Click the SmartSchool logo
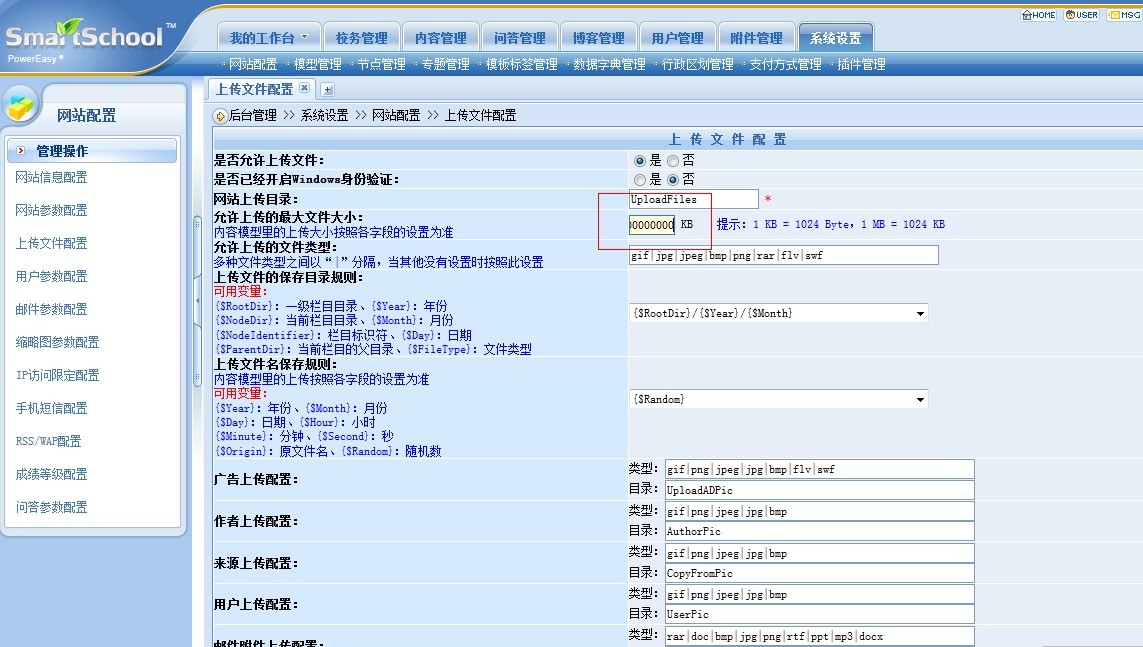1143x647 pixels. point(85,38)
